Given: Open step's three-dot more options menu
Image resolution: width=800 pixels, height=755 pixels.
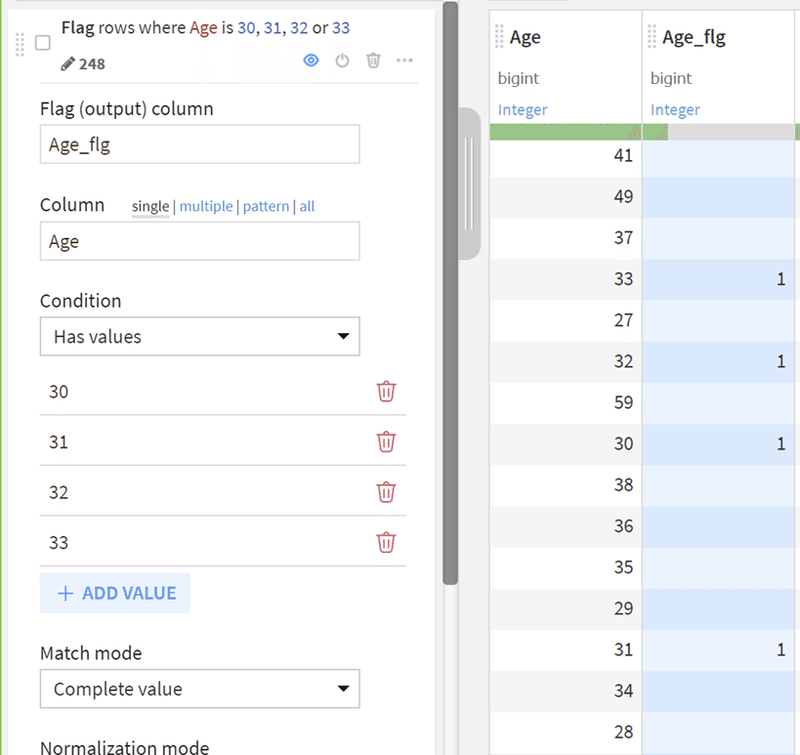Looking at the screenshot, I should click(x=405, y=61).
